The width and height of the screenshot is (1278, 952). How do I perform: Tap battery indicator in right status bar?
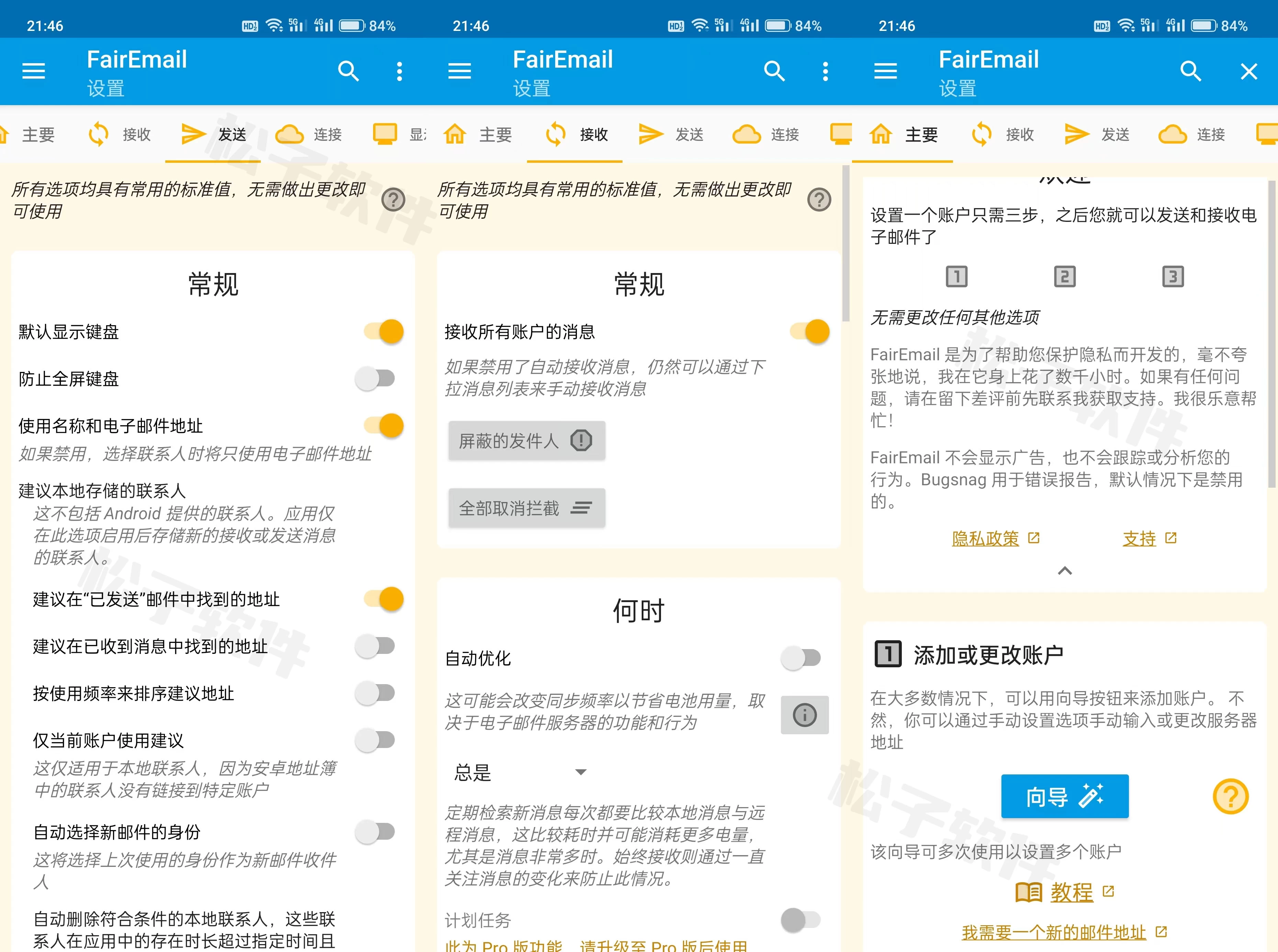click(1204, 25)
